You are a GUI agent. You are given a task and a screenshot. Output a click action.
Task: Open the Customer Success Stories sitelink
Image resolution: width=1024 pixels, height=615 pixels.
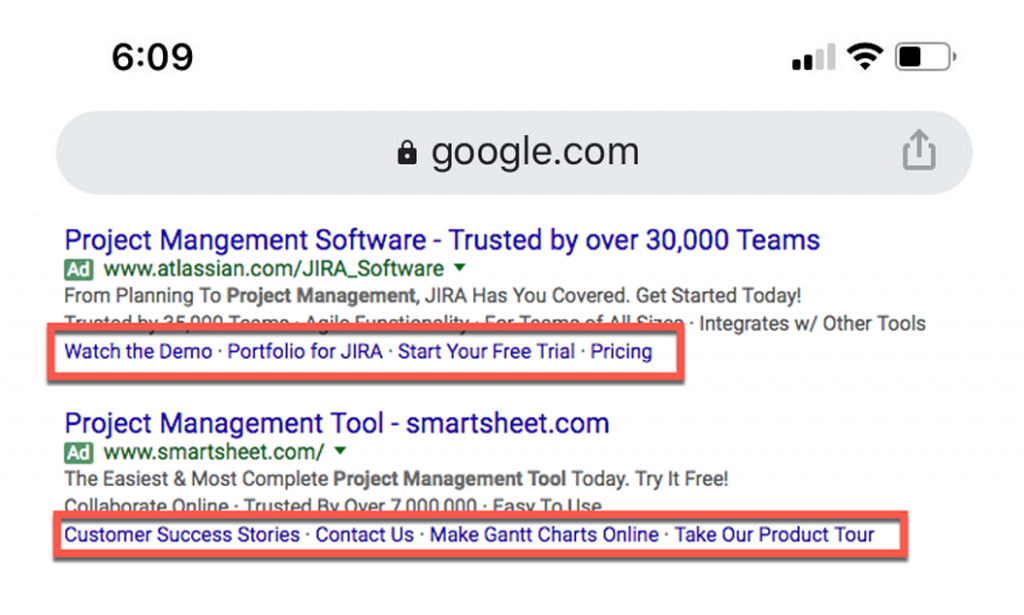182,535
